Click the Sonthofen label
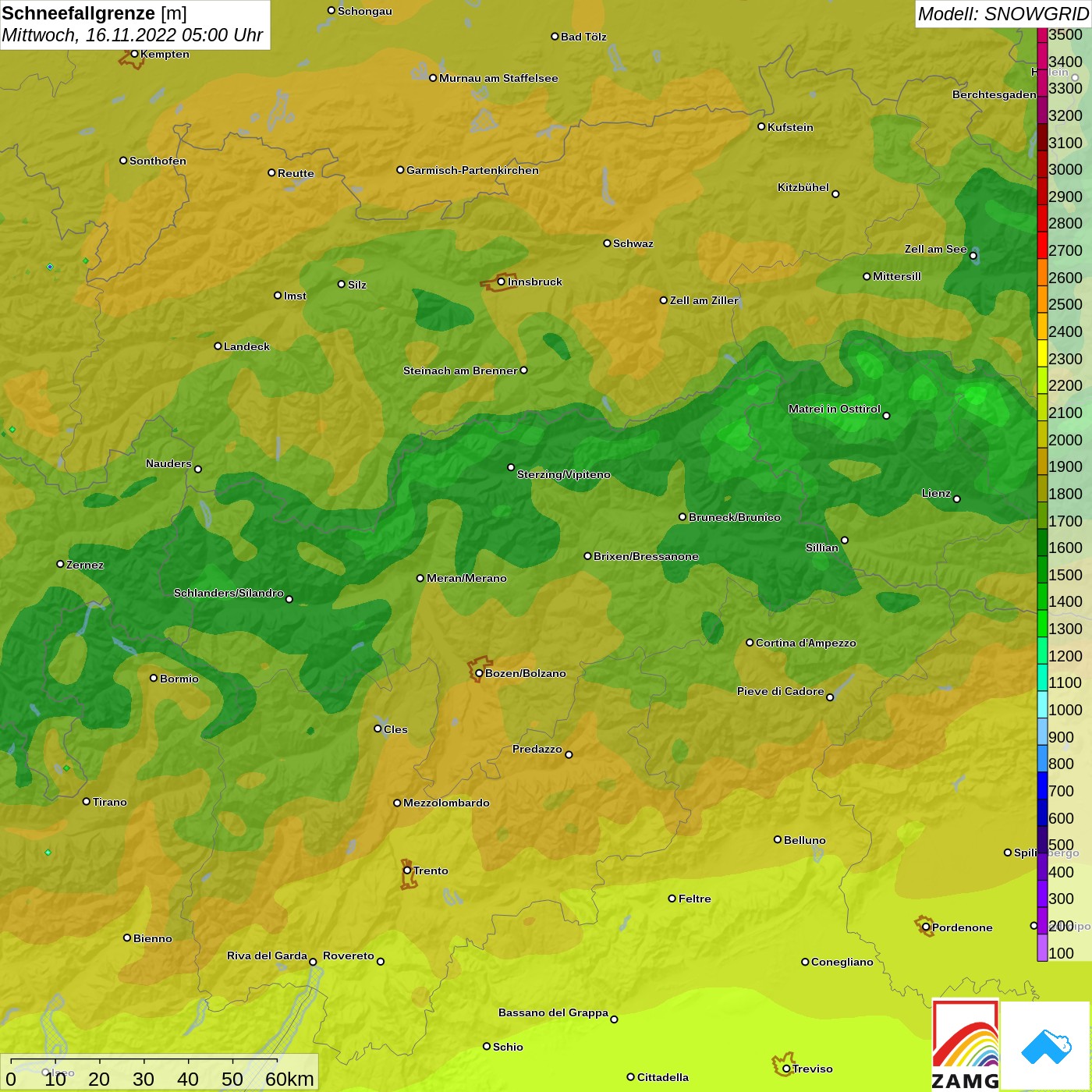The width and height of the screenshot is (1092, 1092). tap(158, 161)
